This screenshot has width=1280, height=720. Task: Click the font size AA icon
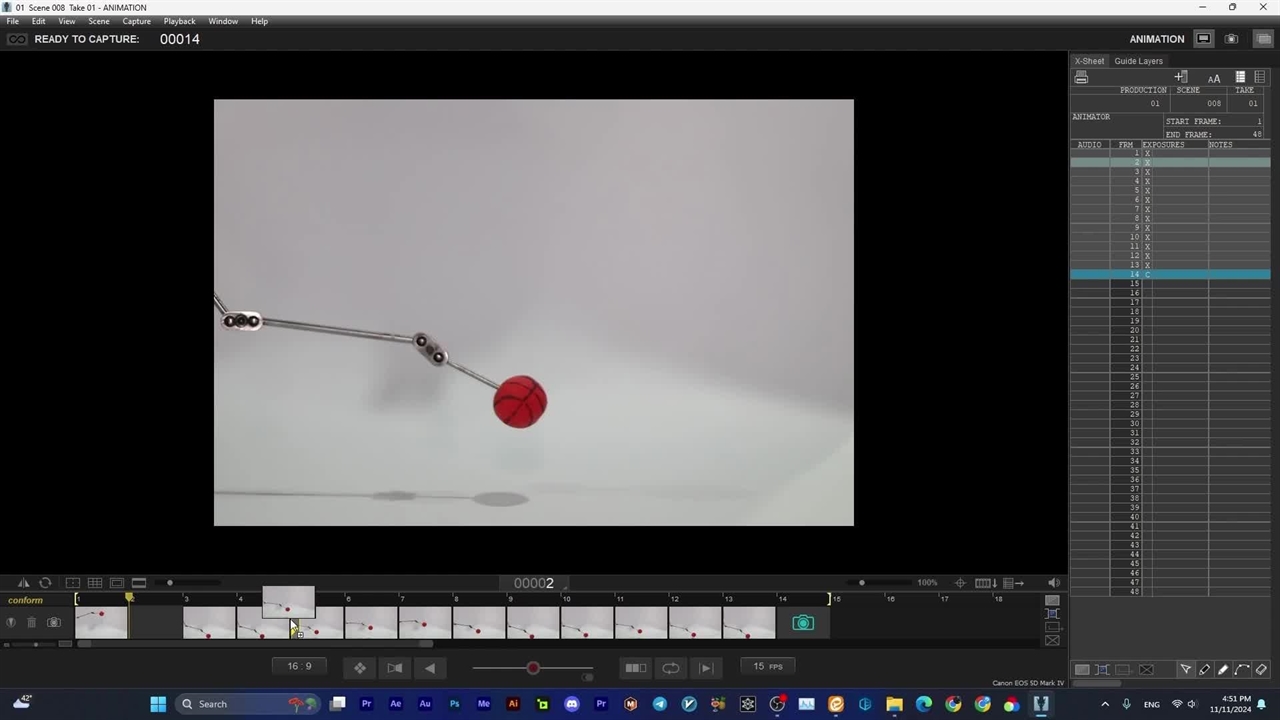click(1213, 78)
